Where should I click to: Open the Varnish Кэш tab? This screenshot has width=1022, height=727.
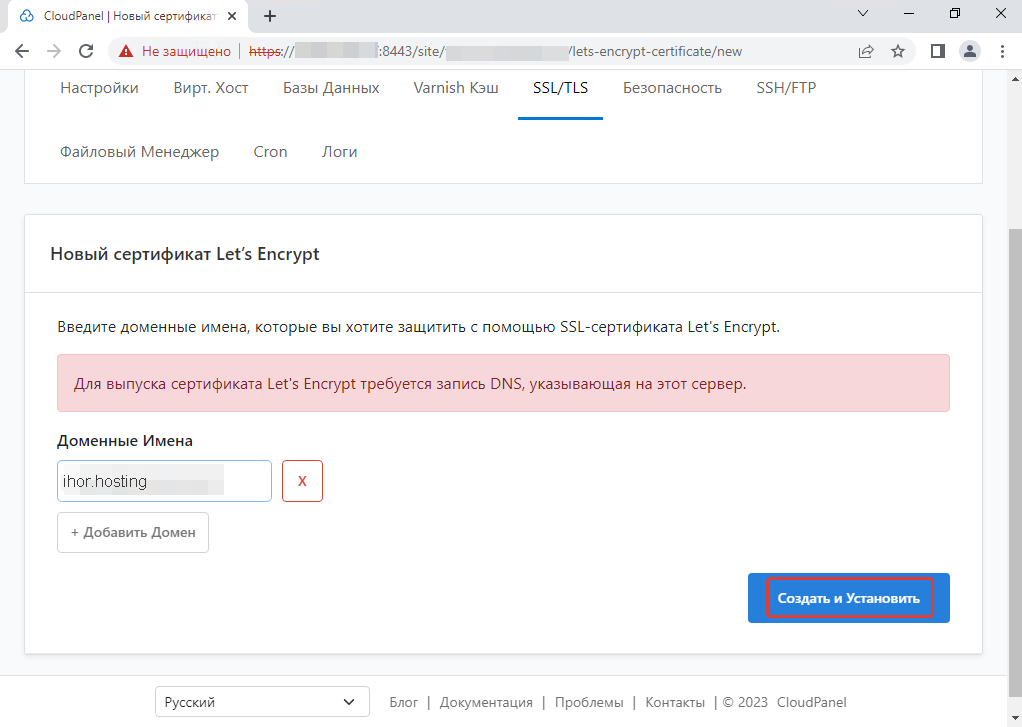tap(455, 88)
